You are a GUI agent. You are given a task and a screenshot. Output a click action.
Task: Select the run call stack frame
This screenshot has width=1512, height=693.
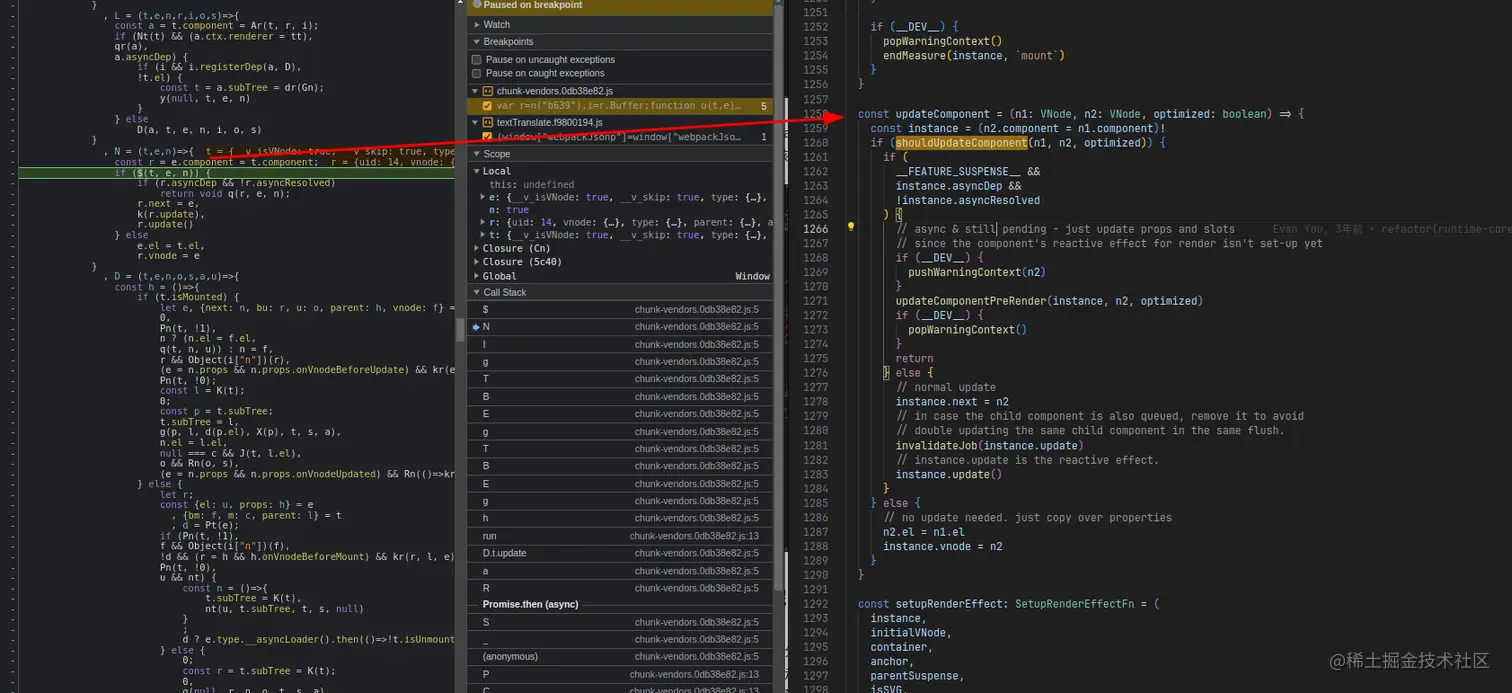pos(620,536)
